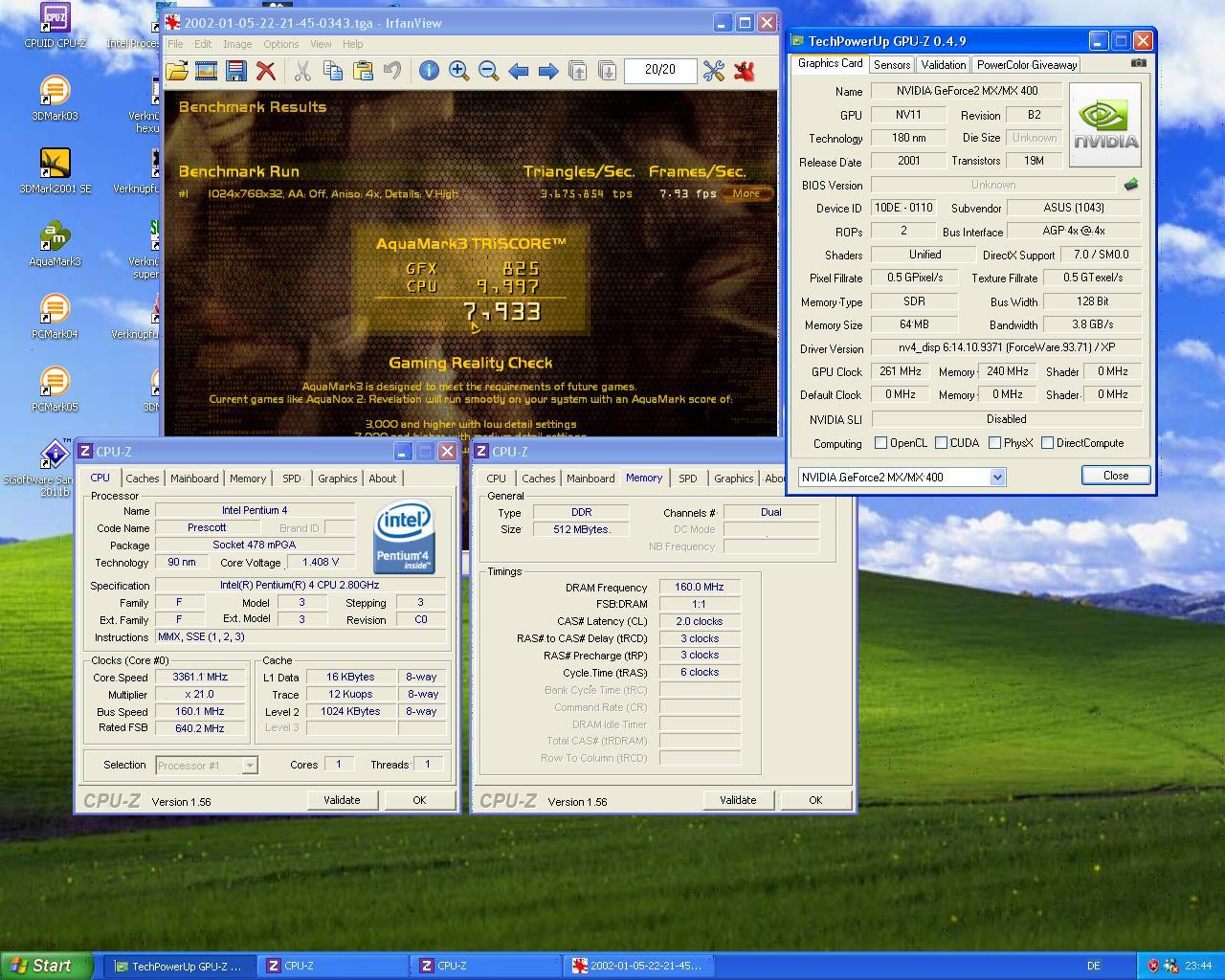Click the Intel Pentium 4 logo in CPU-Z

404,537
